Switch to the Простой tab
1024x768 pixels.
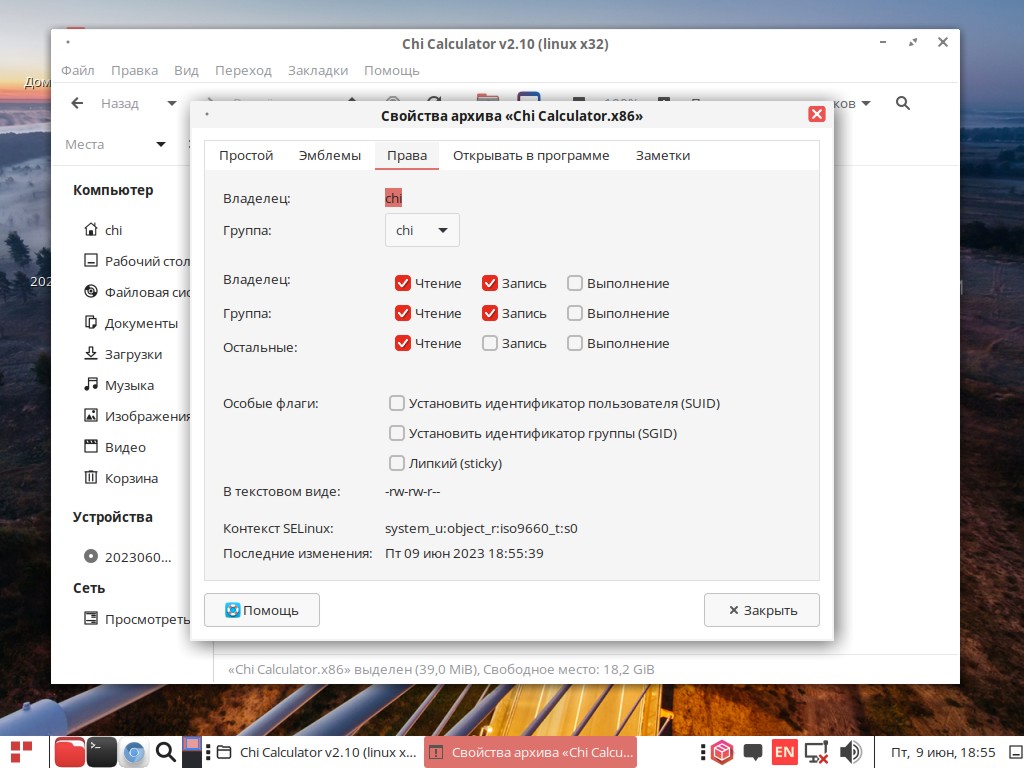246,155
